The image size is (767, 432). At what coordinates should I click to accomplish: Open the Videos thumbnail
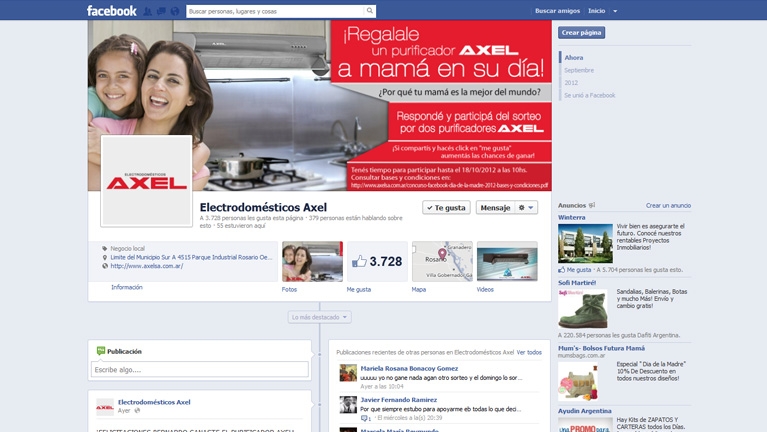coord(507,261)
